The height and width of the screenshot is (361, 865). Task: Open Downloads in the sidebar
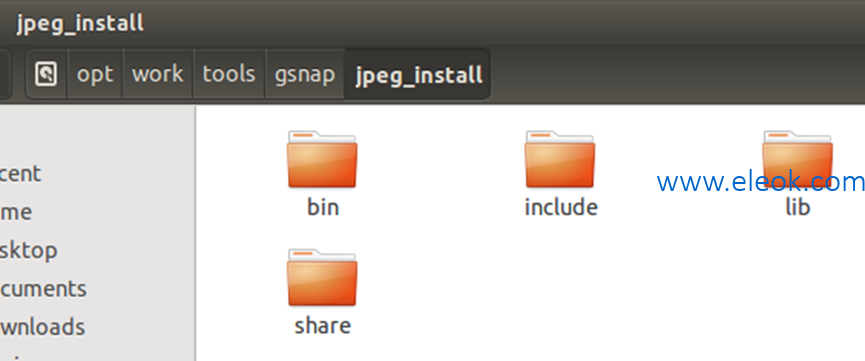[42, 327]
